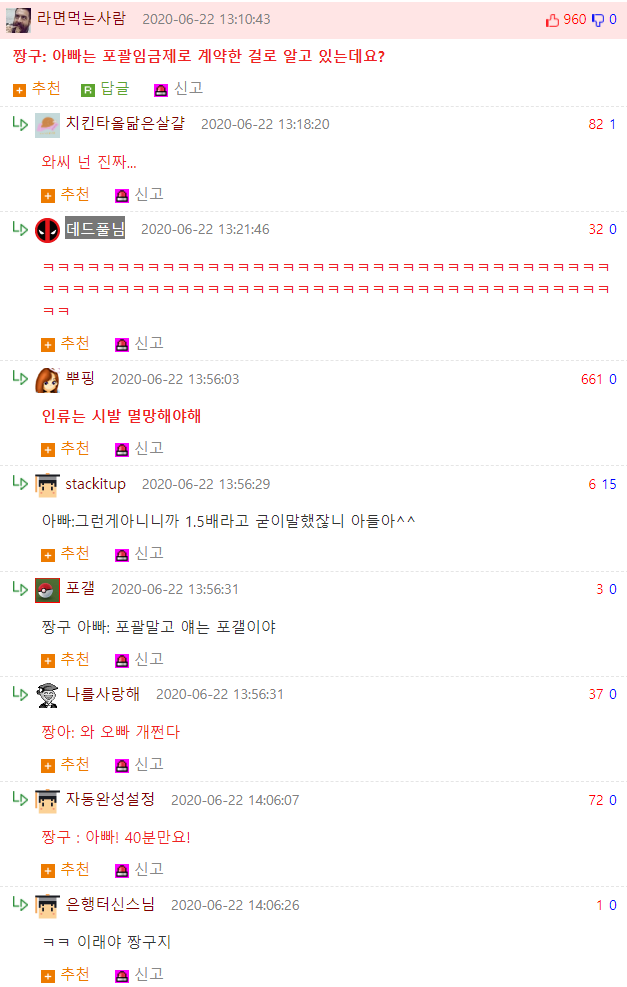
Task: Click username 나를사랑해
Action: point(103,694)
